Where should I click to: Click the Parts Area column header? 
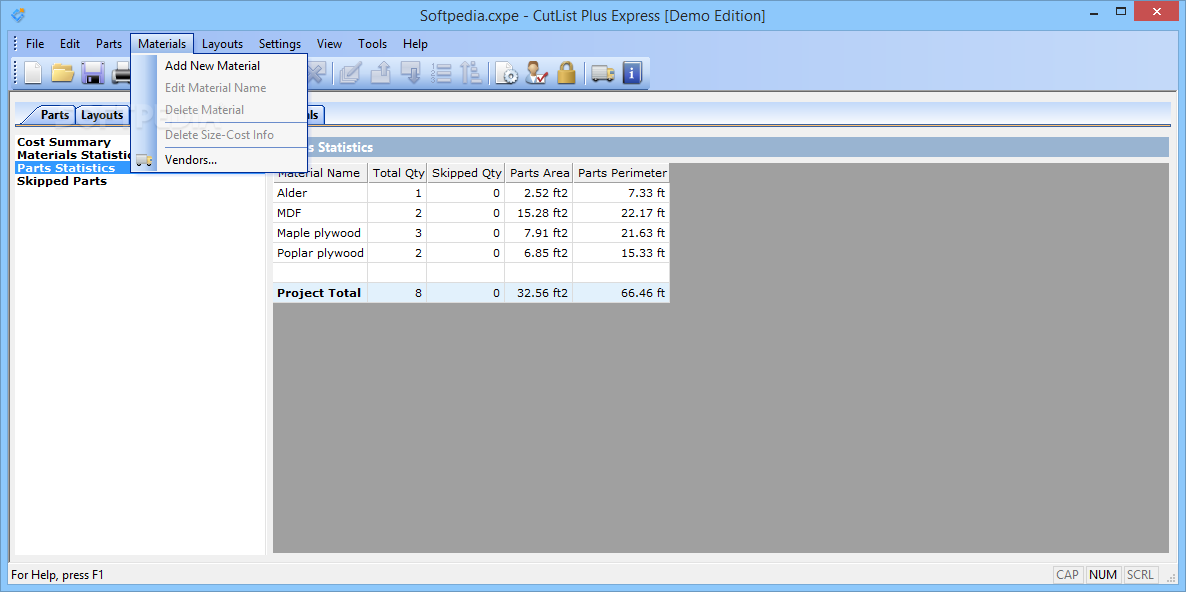[x=539, y=173]
